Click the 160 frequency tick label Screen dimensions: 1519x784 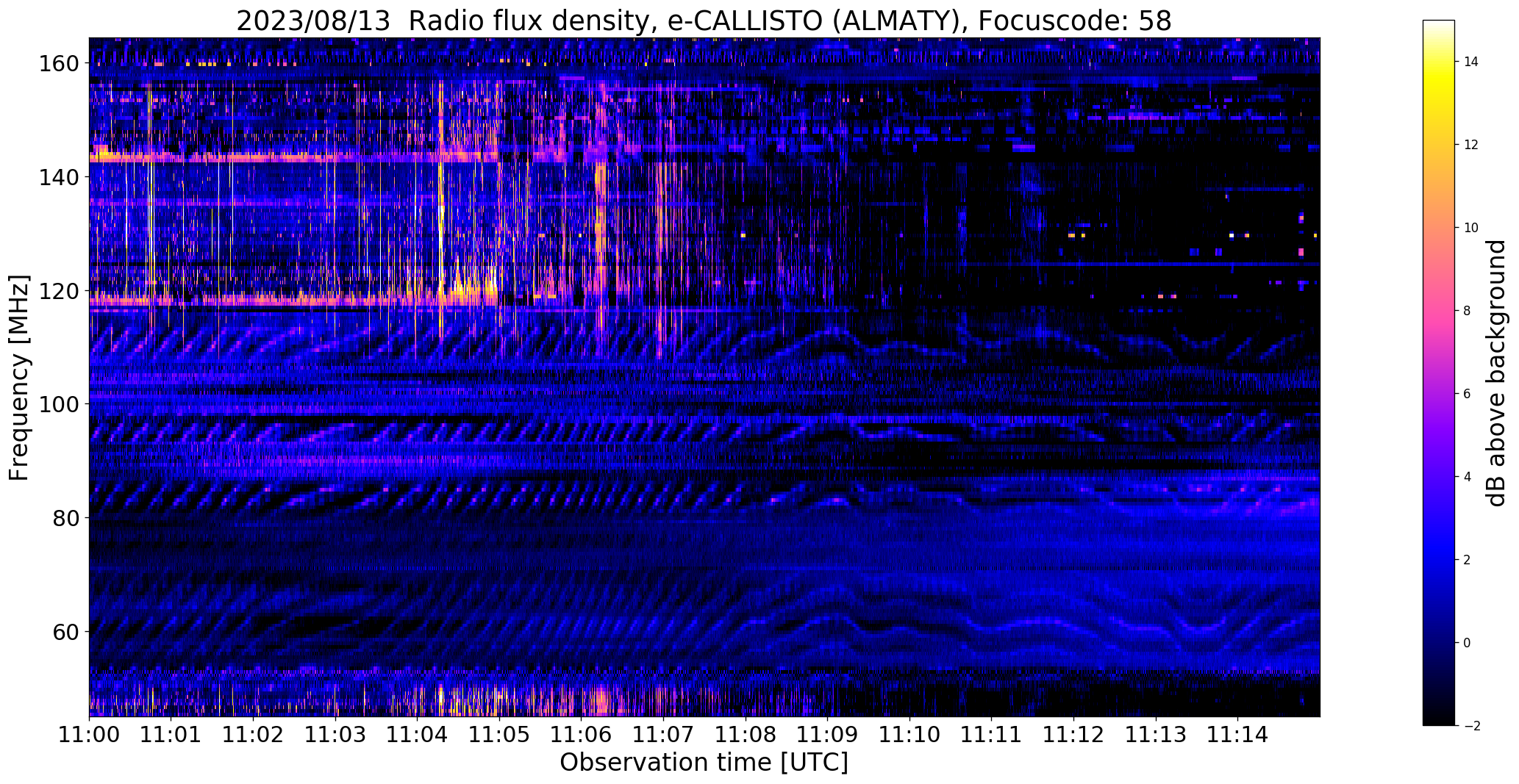pyautogui.click(x=58, y=64)
